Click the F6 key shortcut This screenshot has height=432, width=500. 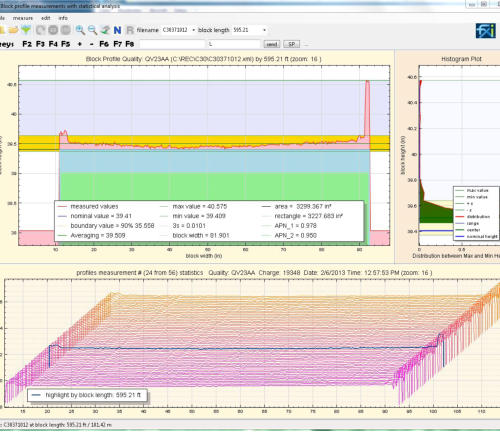(x=104, y=44)
